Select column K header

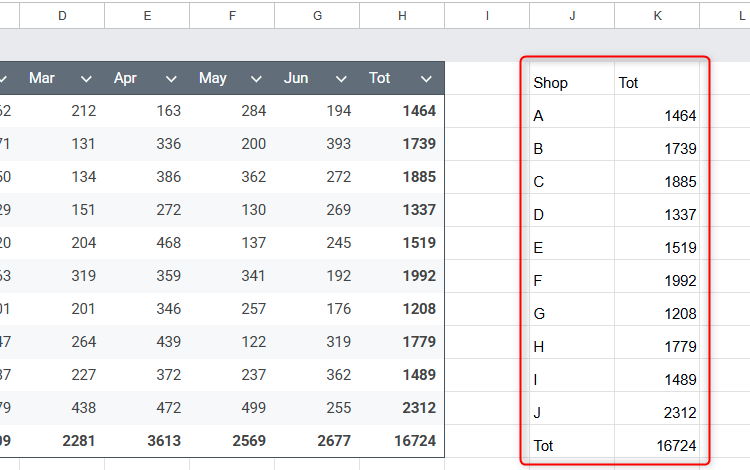657,14
